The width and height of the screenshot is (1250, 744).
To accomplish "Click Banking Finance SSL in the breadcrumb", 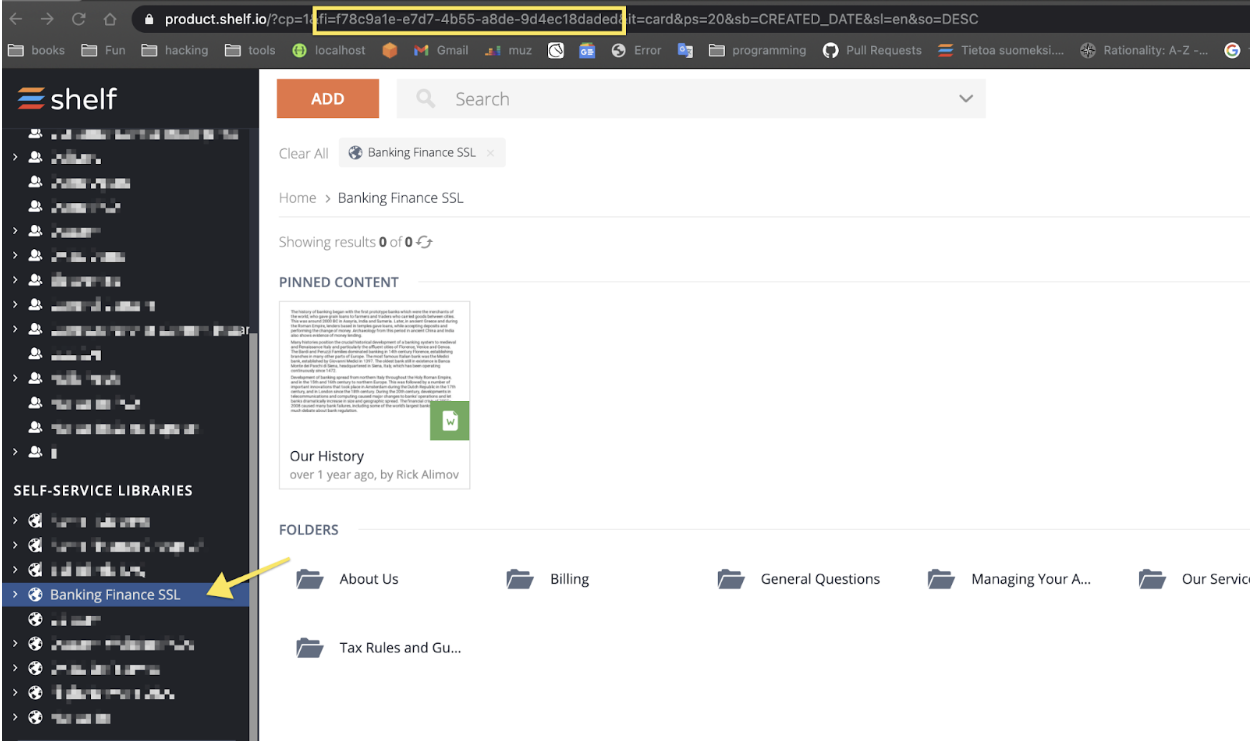I will click(401, 198).
